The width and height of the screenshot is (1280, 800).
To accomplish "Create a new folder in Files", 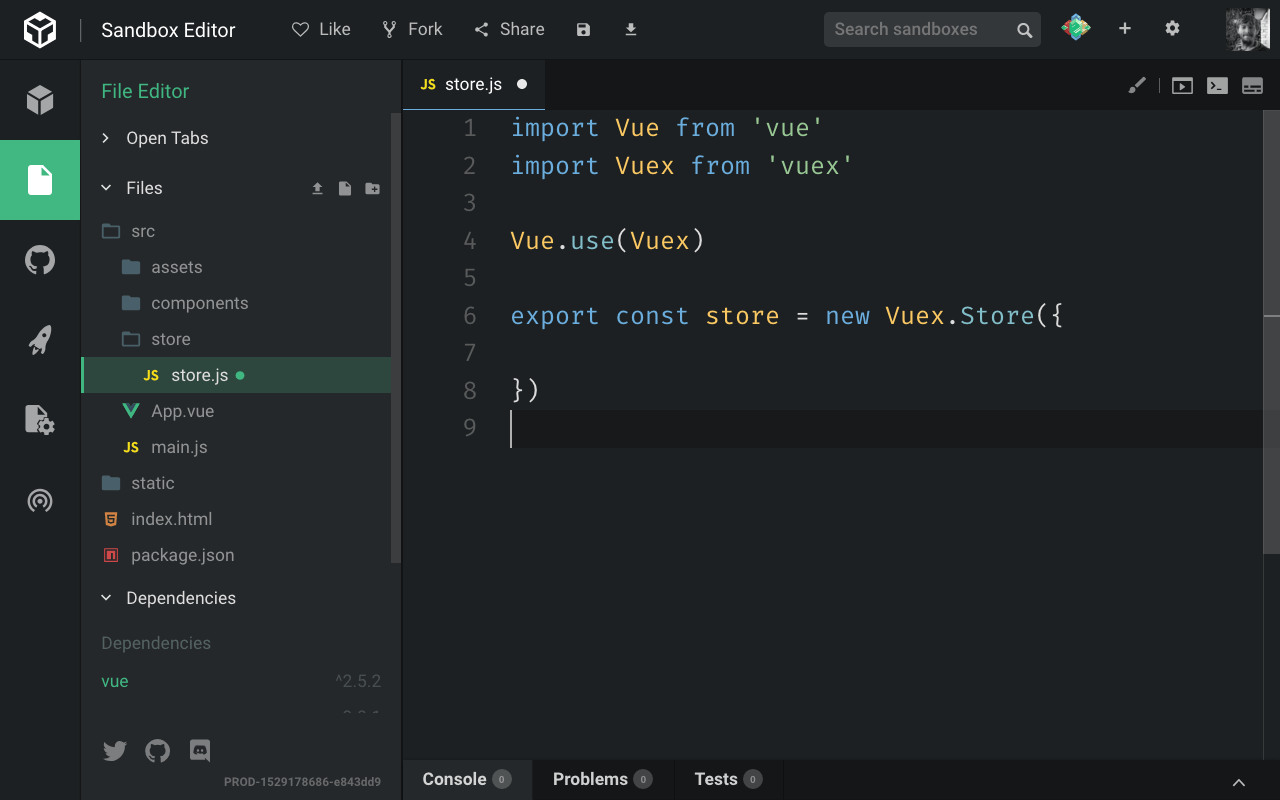I will click(x=371, y=188).
